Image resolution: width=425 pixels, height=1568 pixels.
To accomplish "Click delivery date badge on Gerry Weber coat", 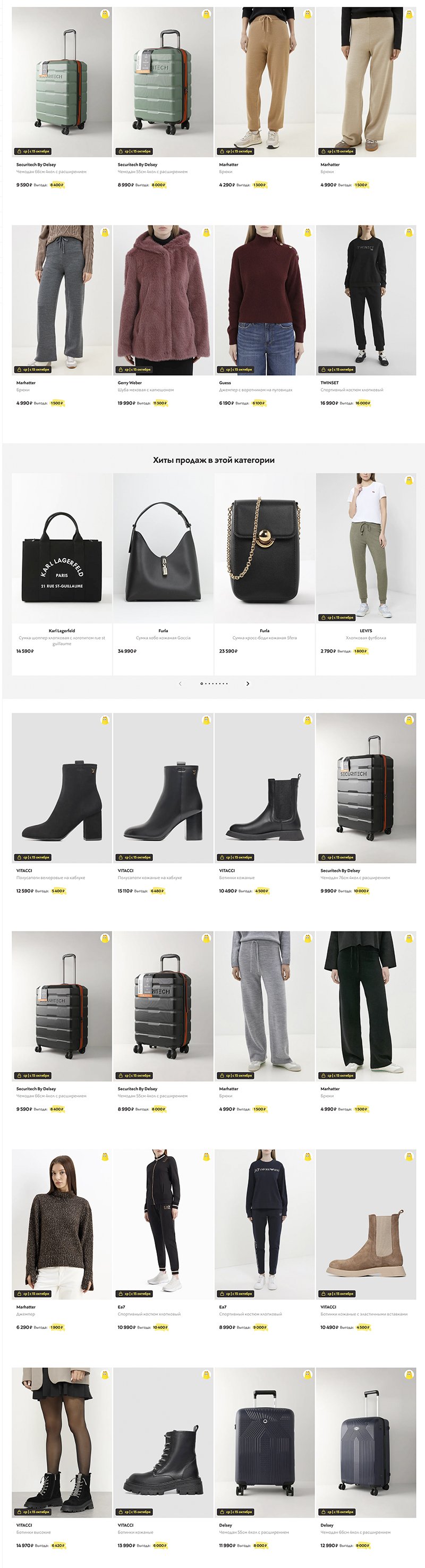I will click(x=134, y=369).
